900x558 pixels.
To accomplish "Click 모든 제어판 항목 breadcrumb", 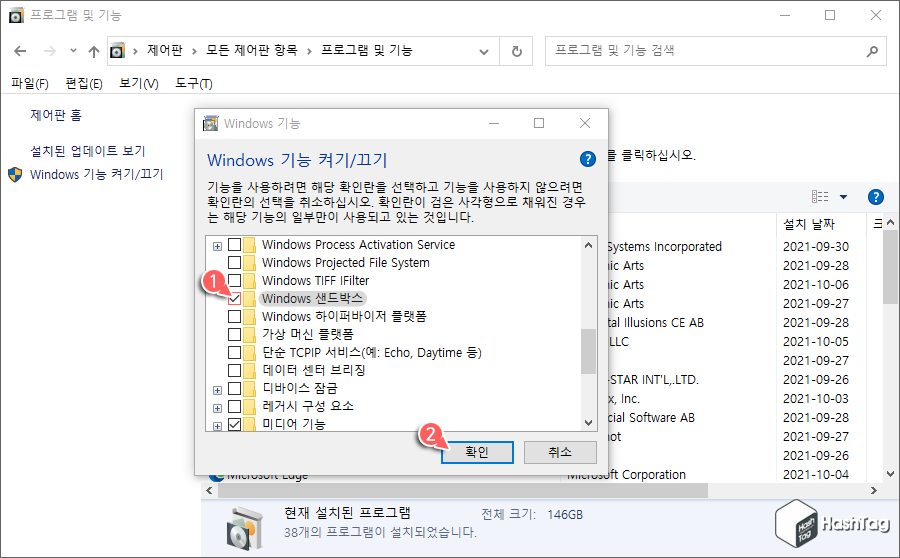I will [251, 51].
